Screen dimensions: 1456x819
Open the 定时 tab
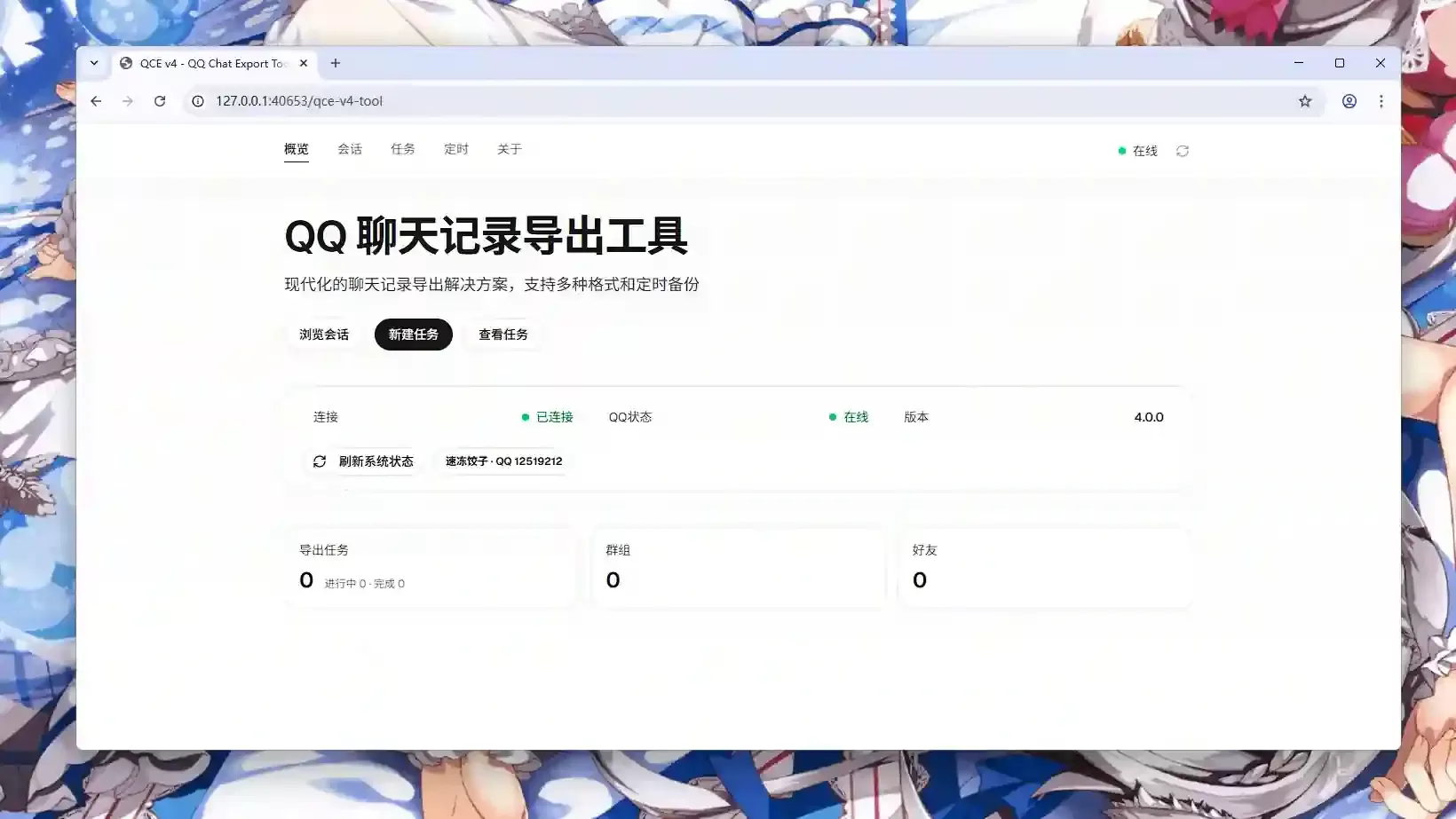point(456,149)
